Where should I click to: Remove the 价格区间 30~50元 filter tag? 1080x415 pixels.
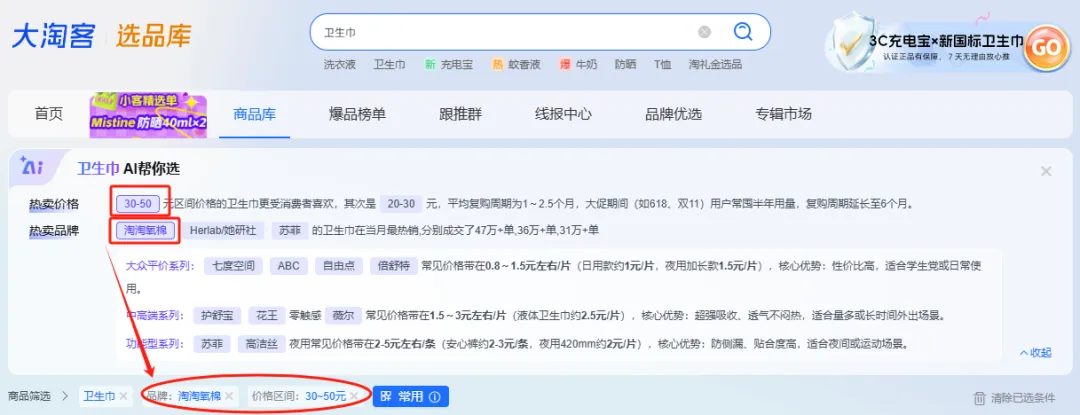pyautogui.click(x=353, y=396)
